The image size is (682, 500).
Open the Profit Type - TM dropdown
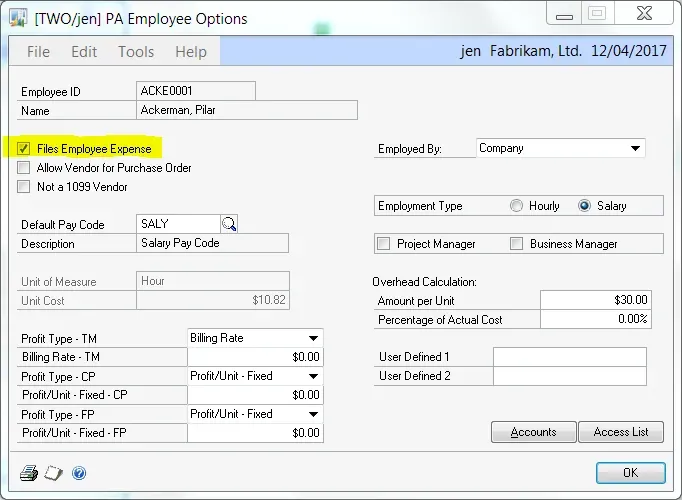pos(313,338)
